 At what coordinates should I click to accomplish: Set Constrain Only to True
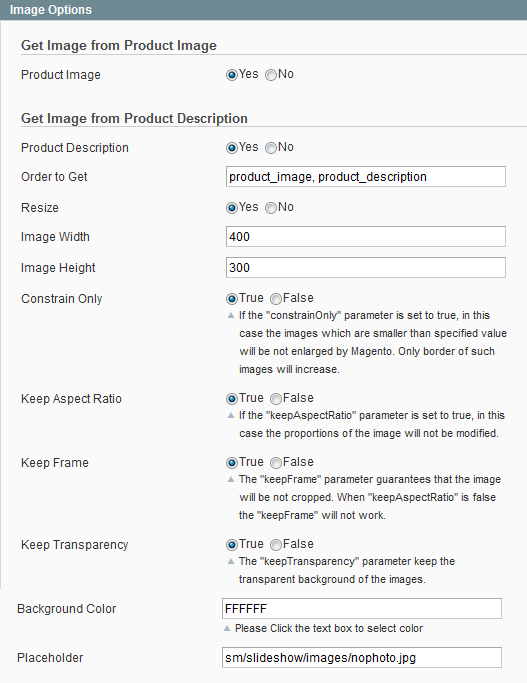(232, 299)
